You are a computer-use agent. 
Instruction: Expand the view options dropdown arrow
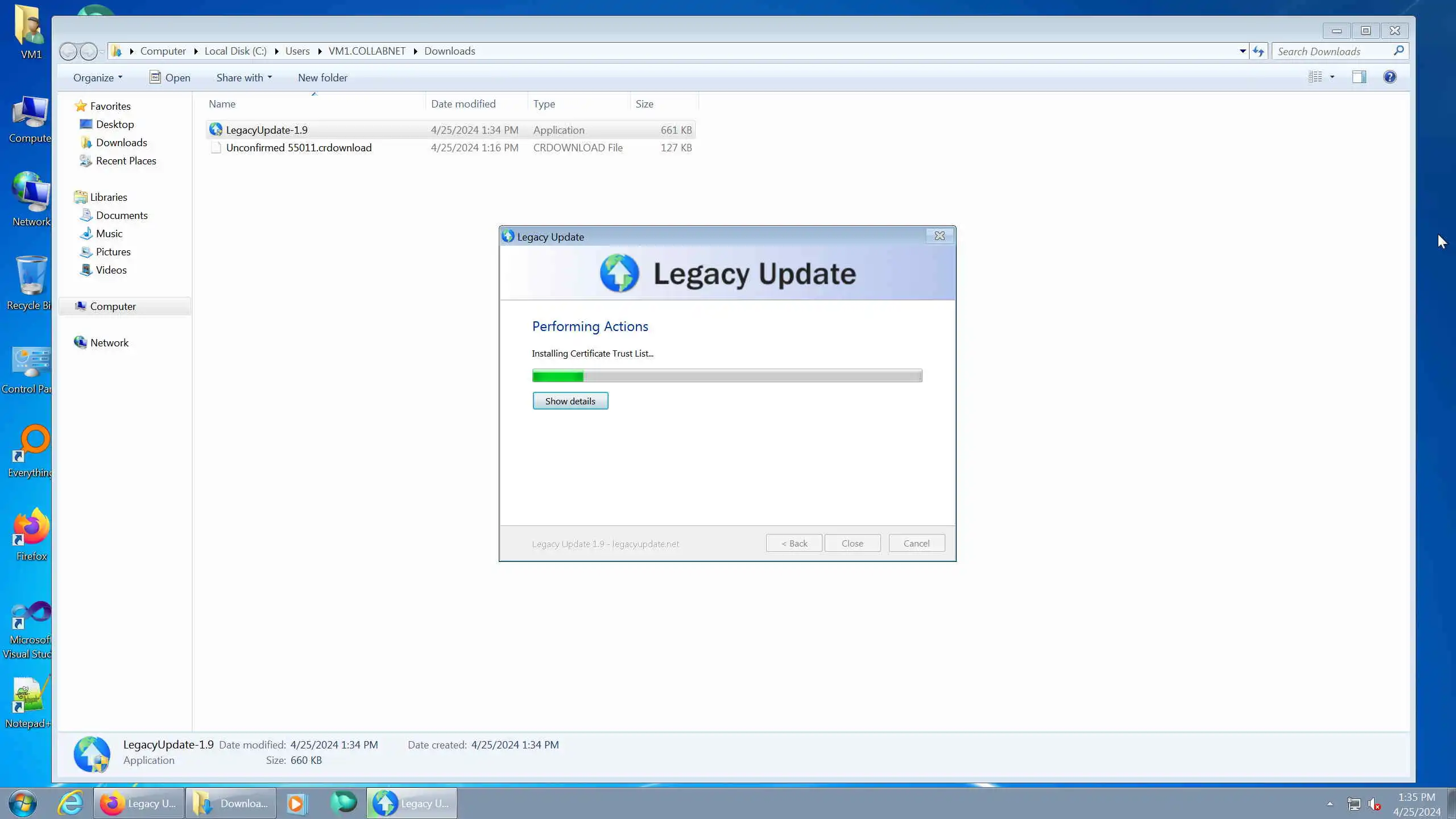[1332, 77]
